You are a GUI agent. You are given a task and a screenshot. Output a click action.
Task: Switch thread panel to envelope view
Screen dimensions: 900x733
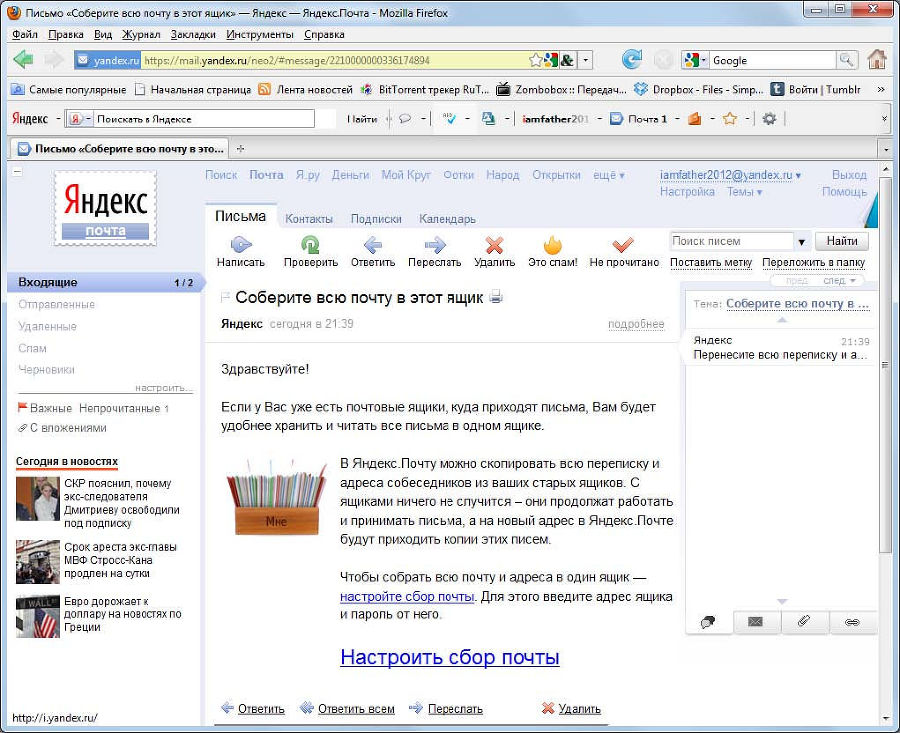pos(756,622)
